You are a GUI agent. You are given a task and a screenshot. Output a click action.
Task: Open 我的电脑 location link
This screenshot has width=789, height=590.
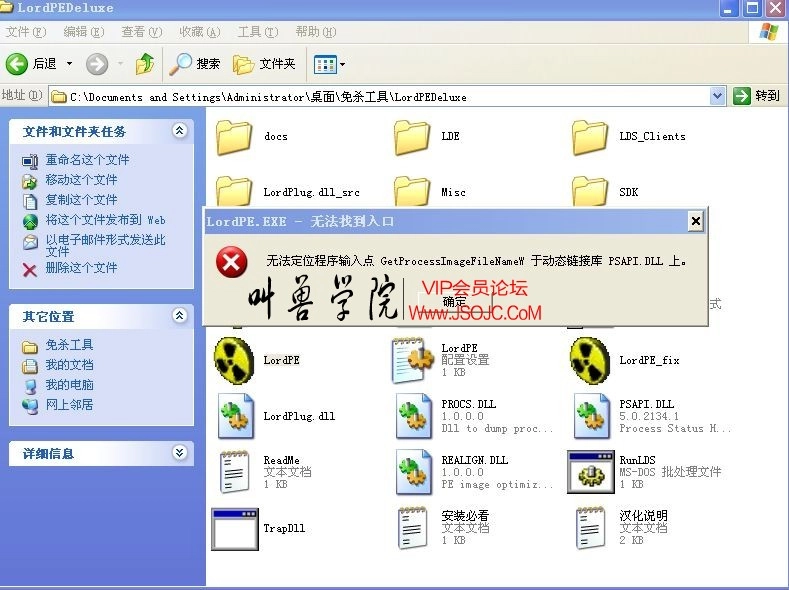[69, 385]
